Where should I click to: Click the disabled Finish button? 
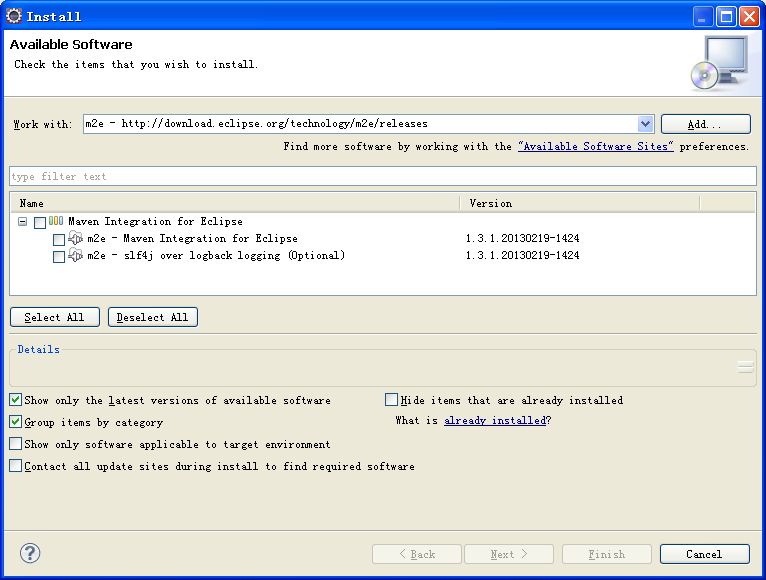(607, 554)
